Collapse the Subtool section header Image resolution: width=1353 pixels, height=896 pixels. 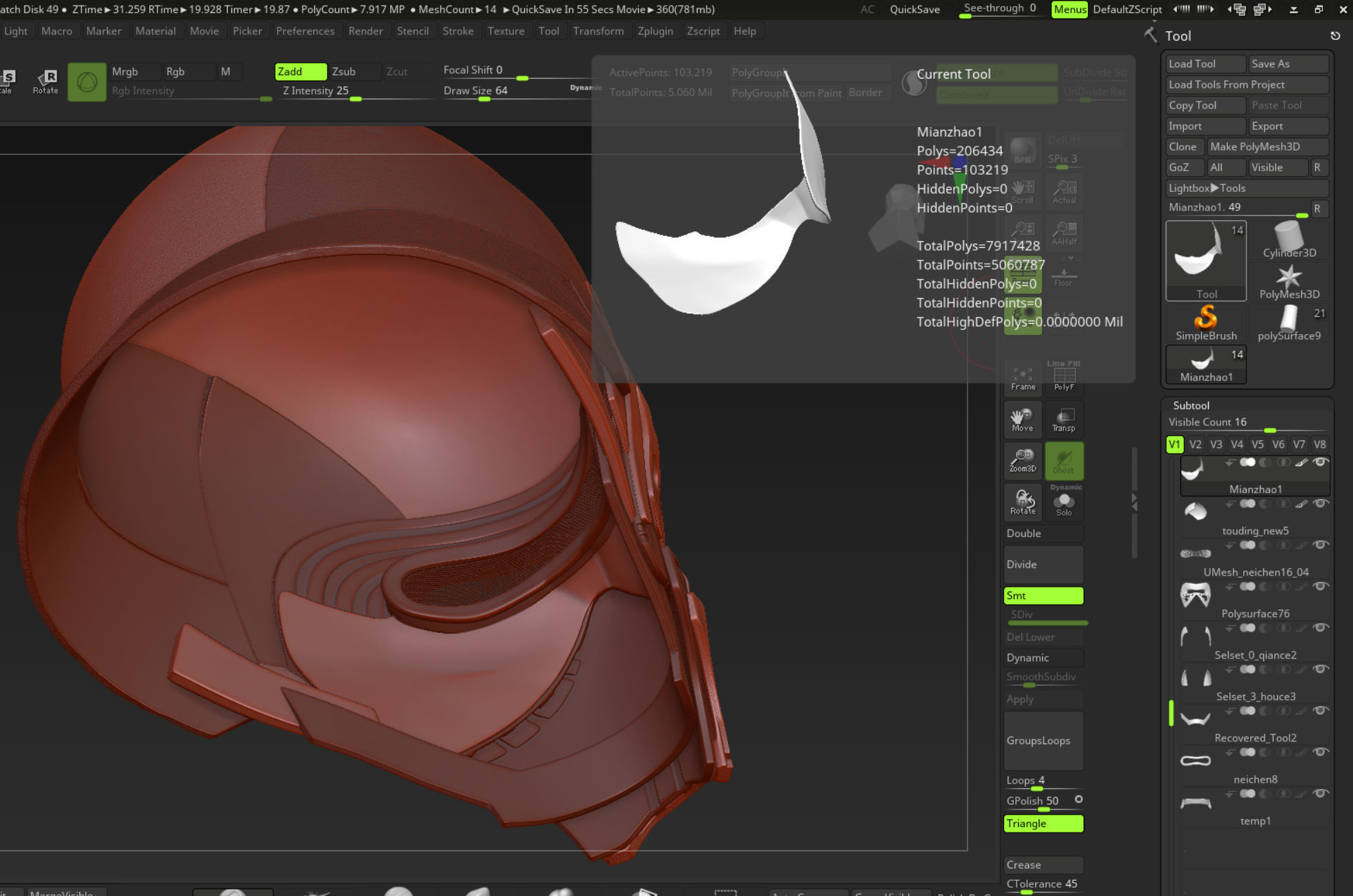click(x=1191, y=405)
